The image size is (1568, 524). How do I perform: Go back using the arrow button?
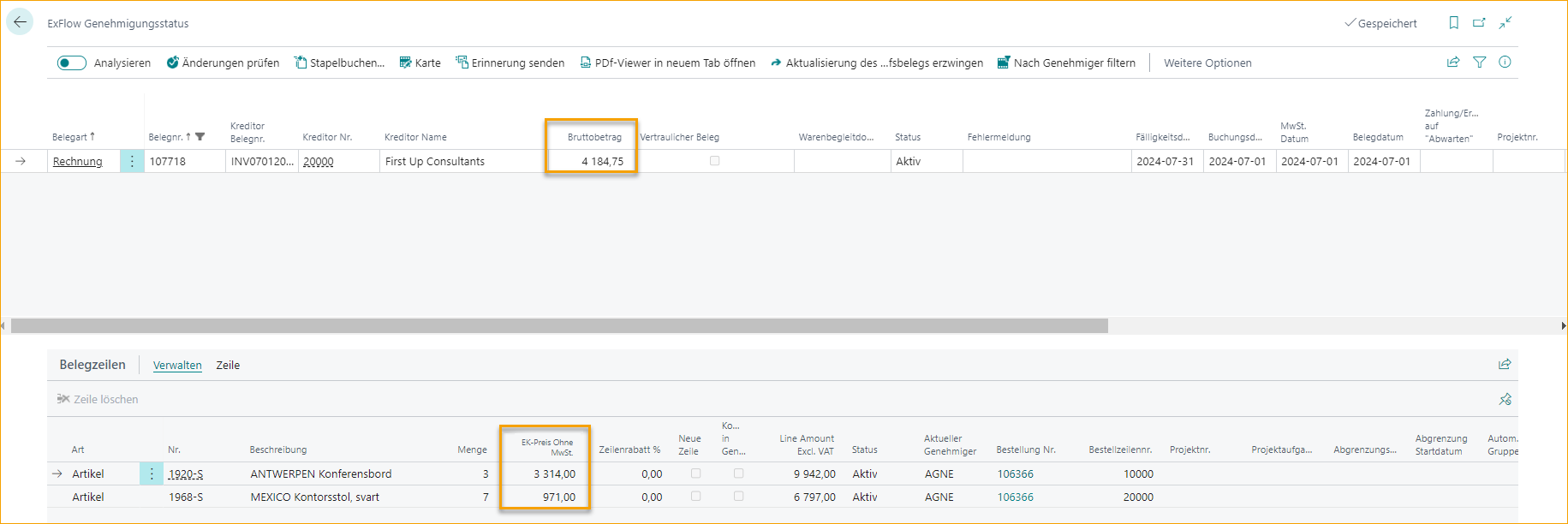tap(20, 22)
